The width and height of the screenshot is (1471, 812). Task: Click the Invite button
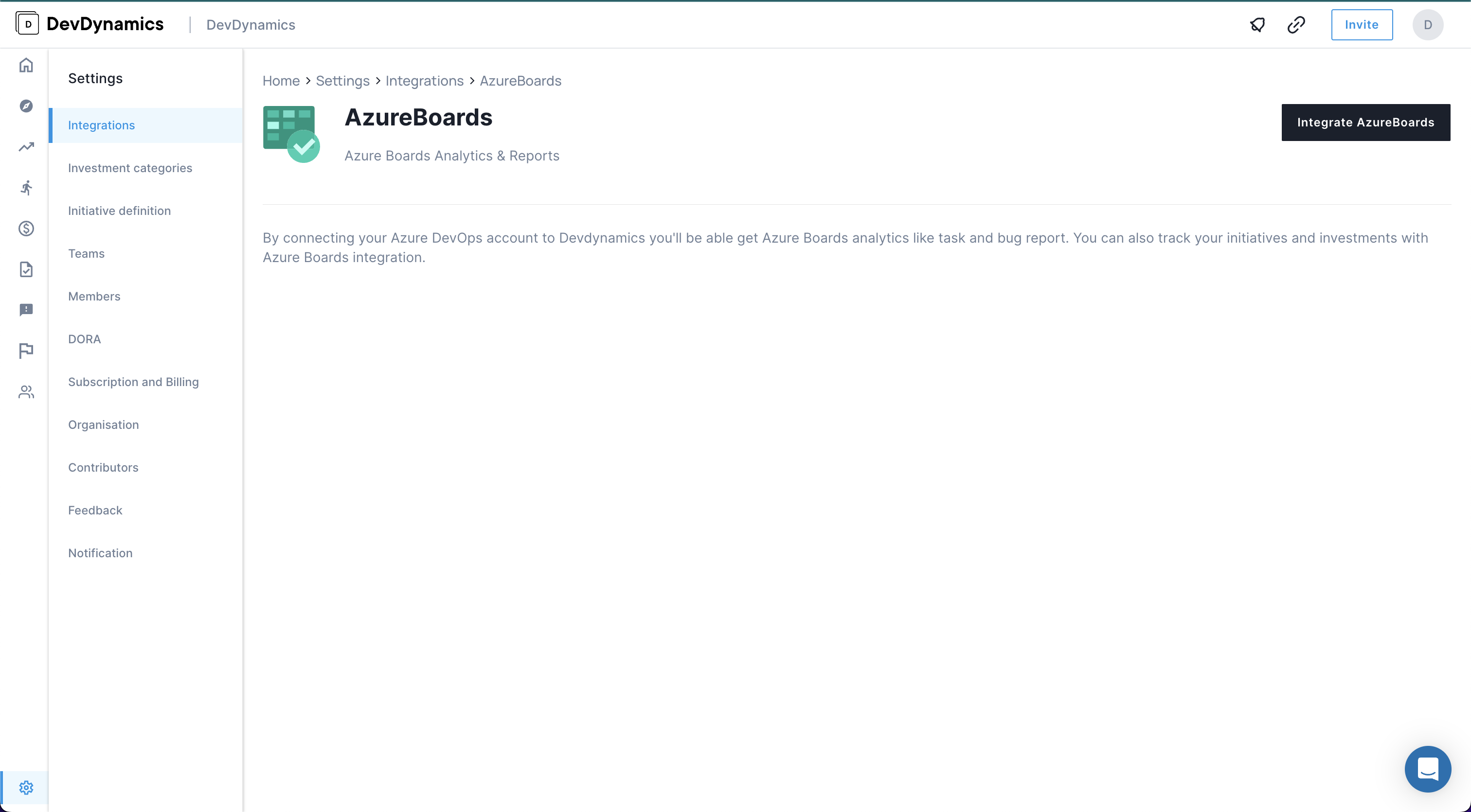tap(1362, 24)
